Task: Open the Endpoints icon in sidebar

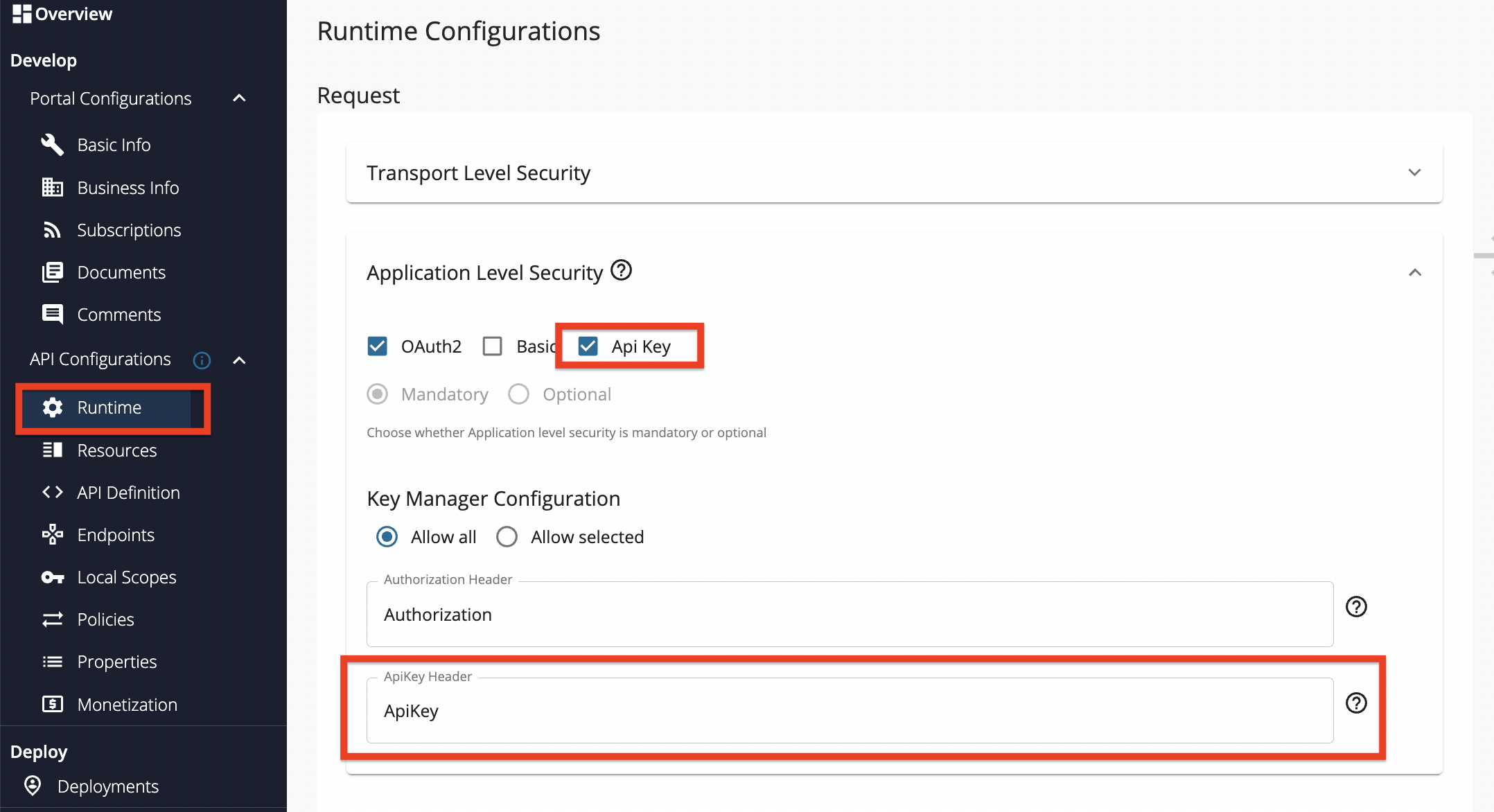Action: click(x=52, y=534)
